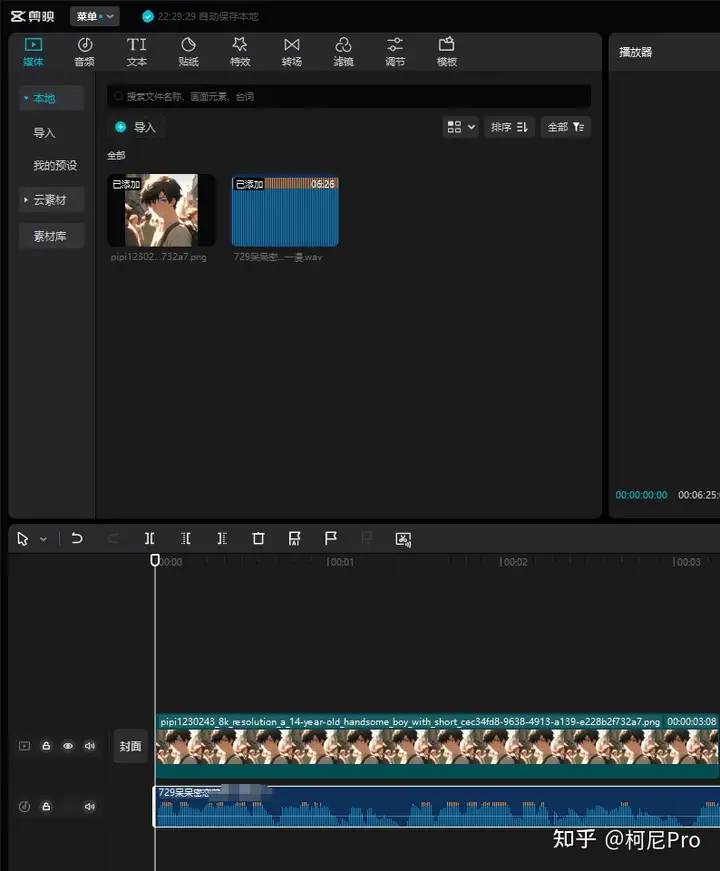Screen dimensions: 720x871
Task: Lock the video track
Action: (x=46, y=746)
